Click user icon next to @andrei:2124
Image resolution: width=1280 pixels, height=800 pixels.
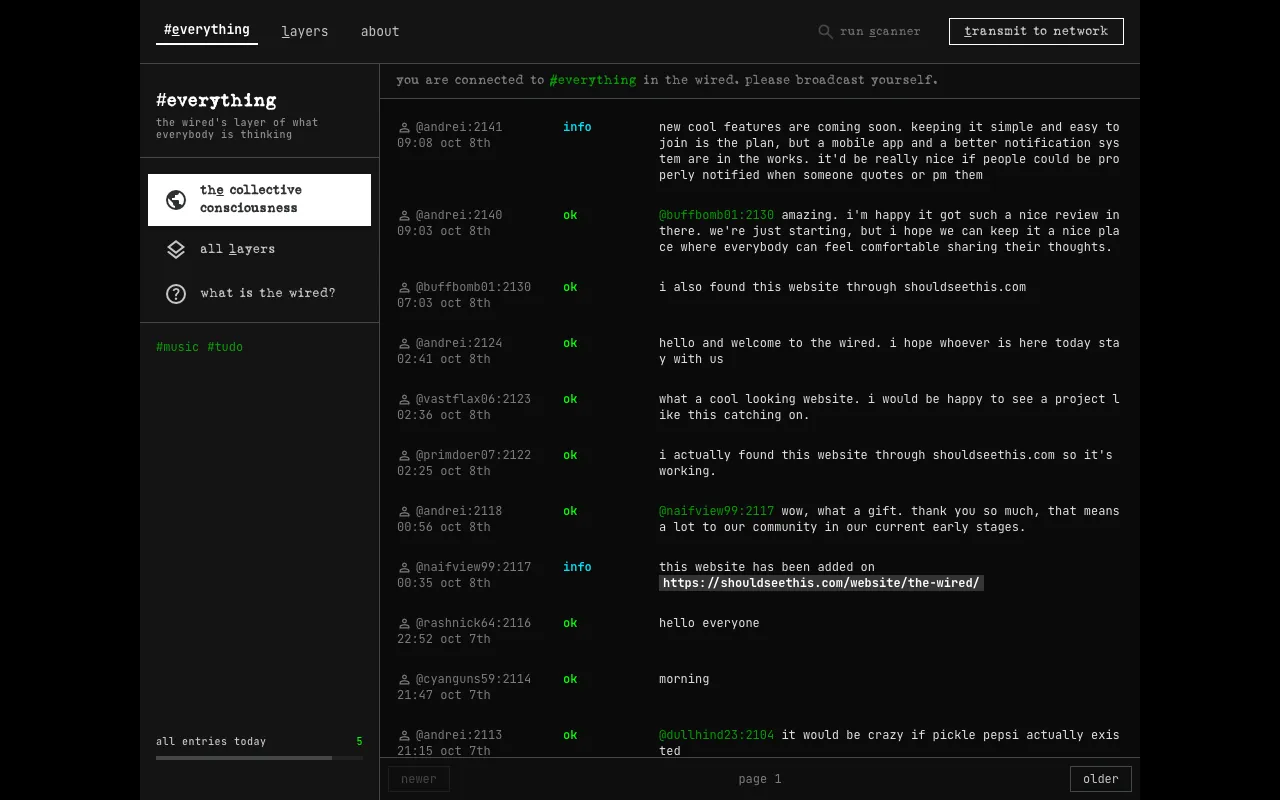click(x=404, y=344)
